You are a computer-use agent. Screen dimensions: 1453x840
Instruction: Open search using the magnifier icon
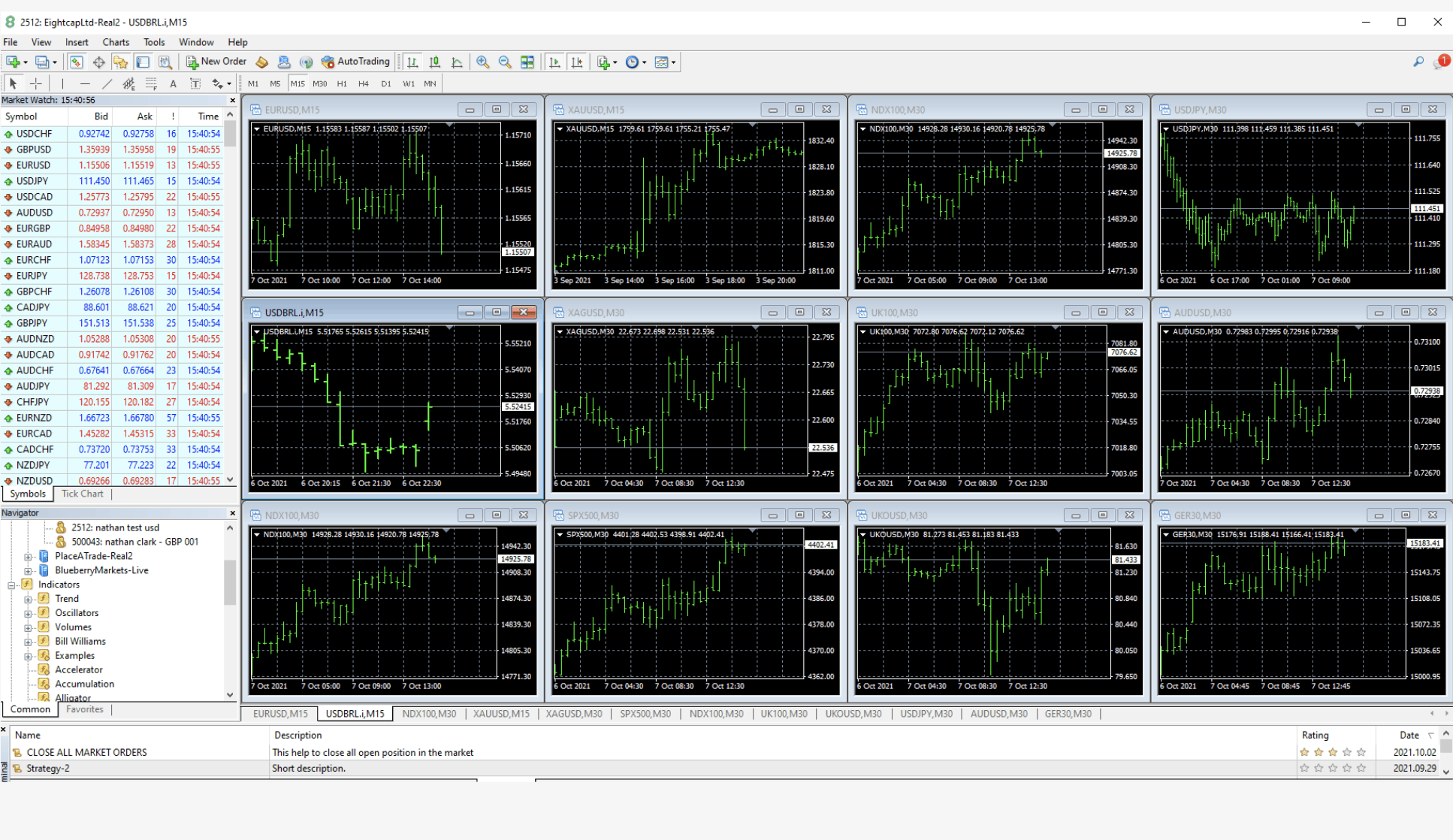coord(1418,62)
